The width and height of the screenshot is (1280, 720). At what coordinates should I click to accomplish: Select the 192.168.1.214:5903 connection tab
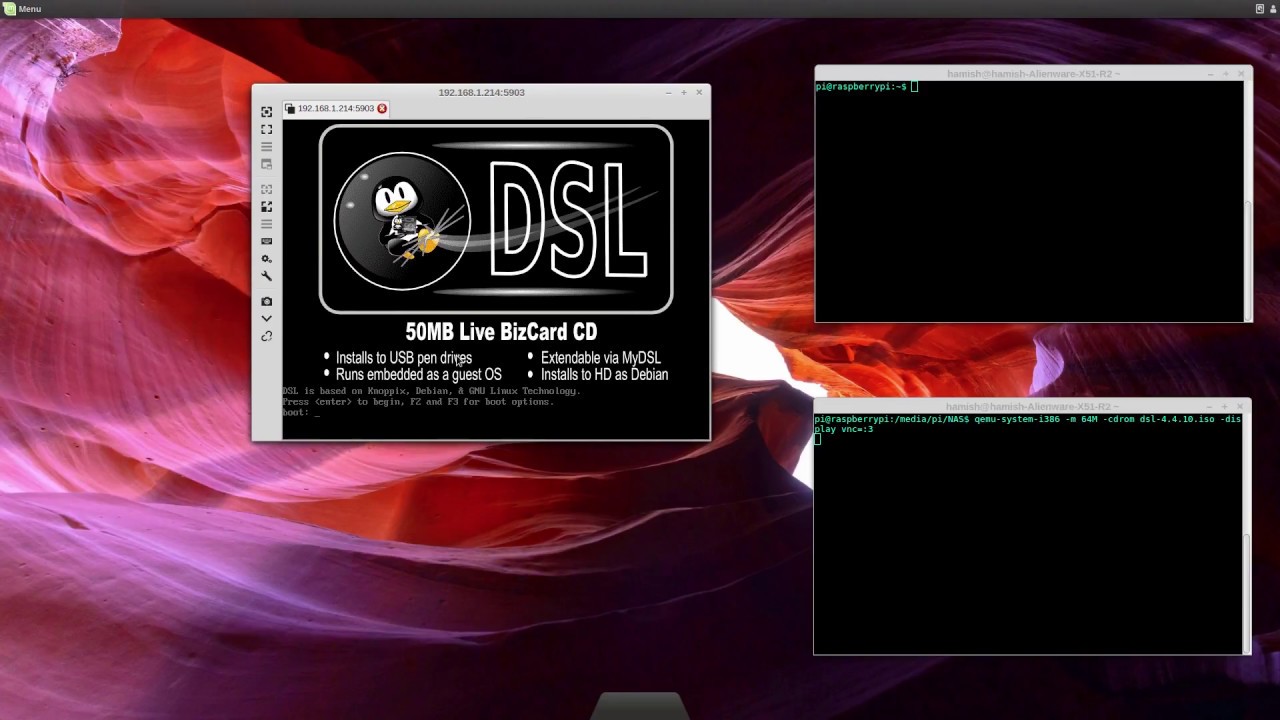point(336,108)
